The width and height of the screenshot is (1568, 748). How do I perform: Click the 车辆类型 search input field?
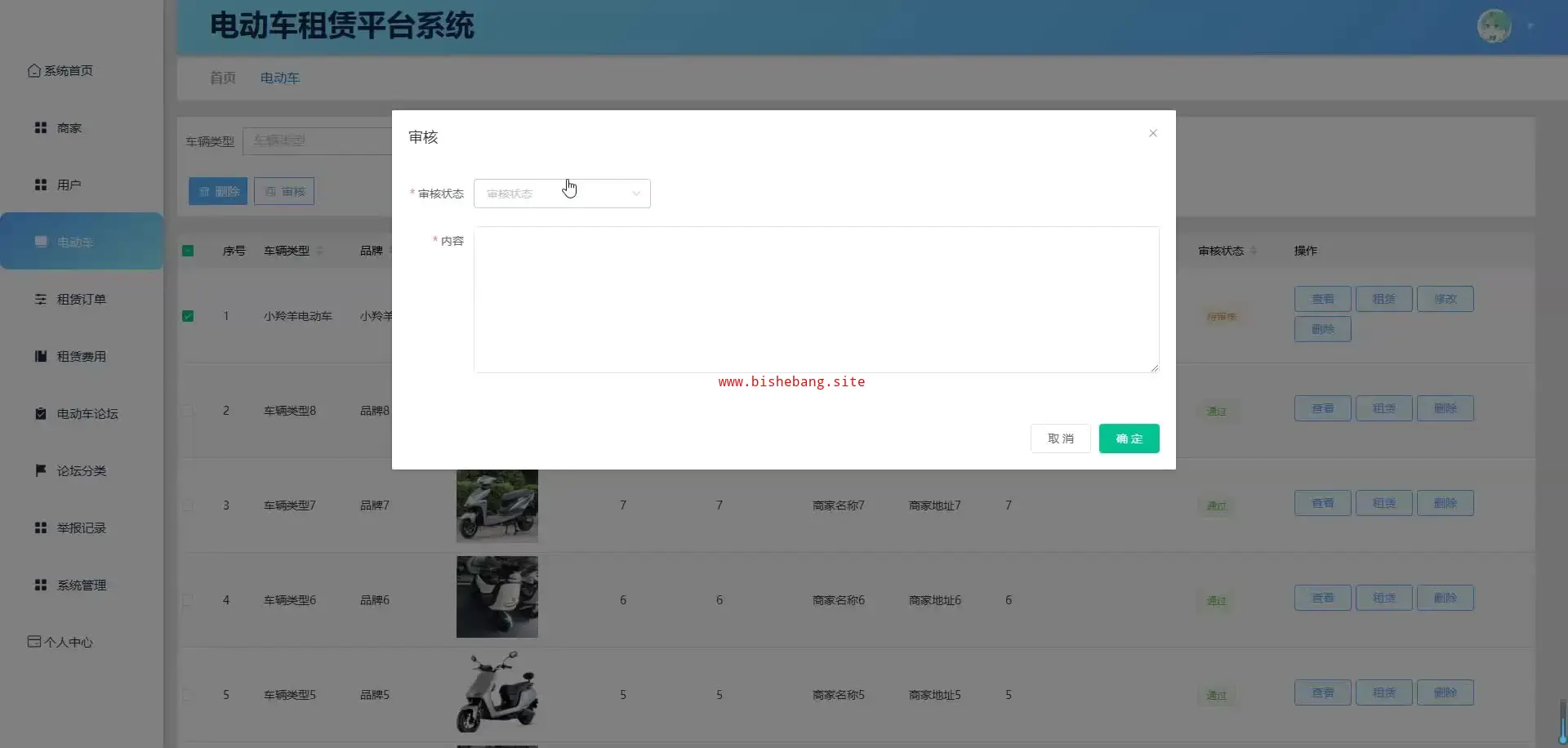click(x=317, y=140)
